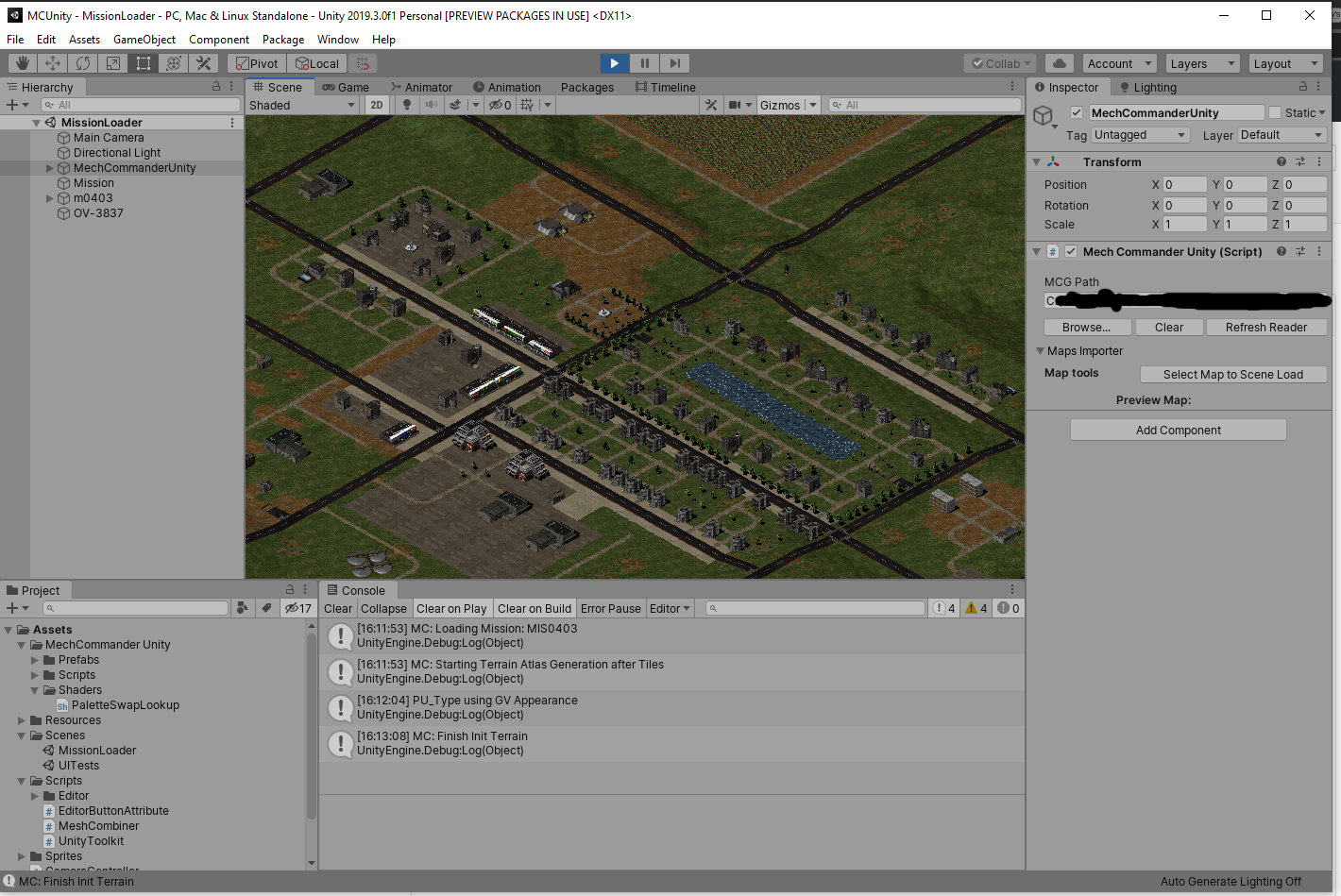Switch to the Lighting tab
This screenshot has width=1341, height=896.
(1147, 87)
